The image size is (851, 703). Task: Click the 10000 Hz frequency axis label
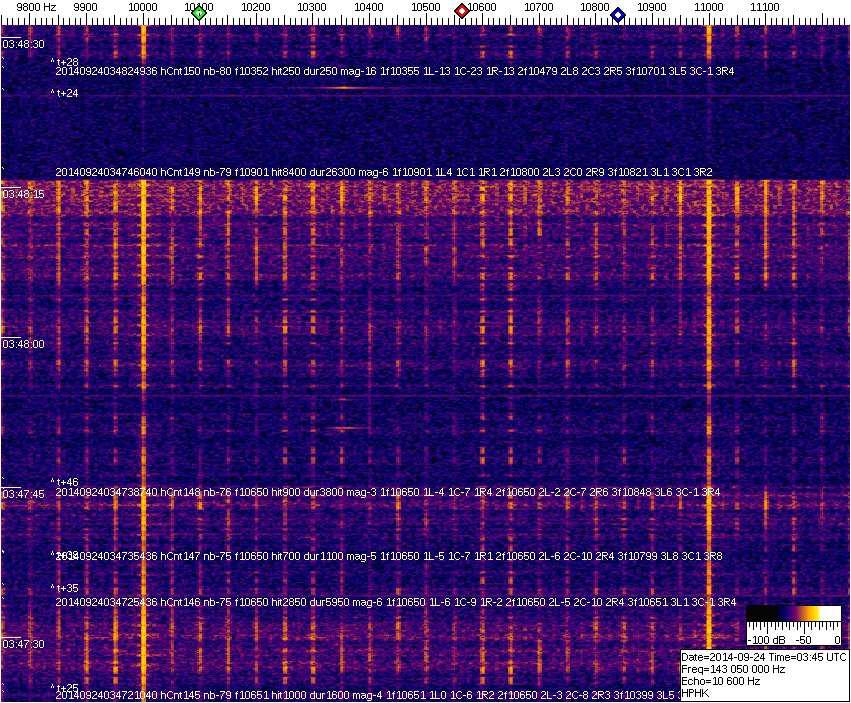(x=143, y=7)
